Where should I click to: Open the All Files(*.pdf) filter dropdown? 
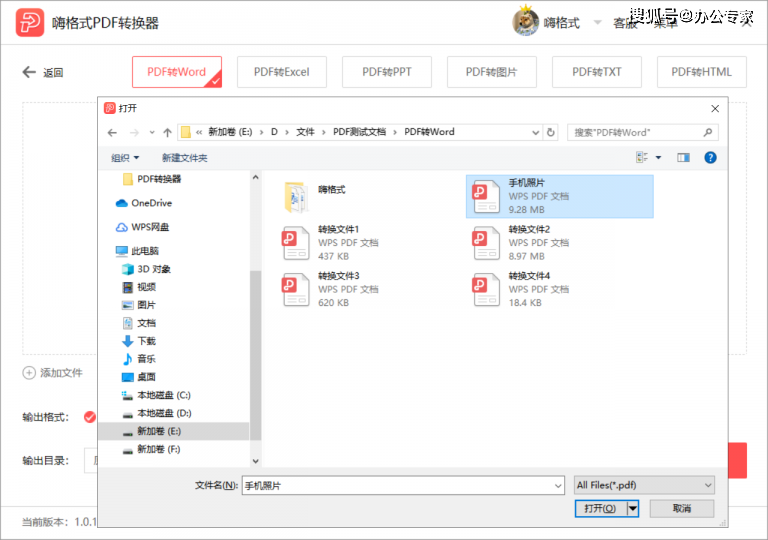pyautogui.click(x=644, y=485)
